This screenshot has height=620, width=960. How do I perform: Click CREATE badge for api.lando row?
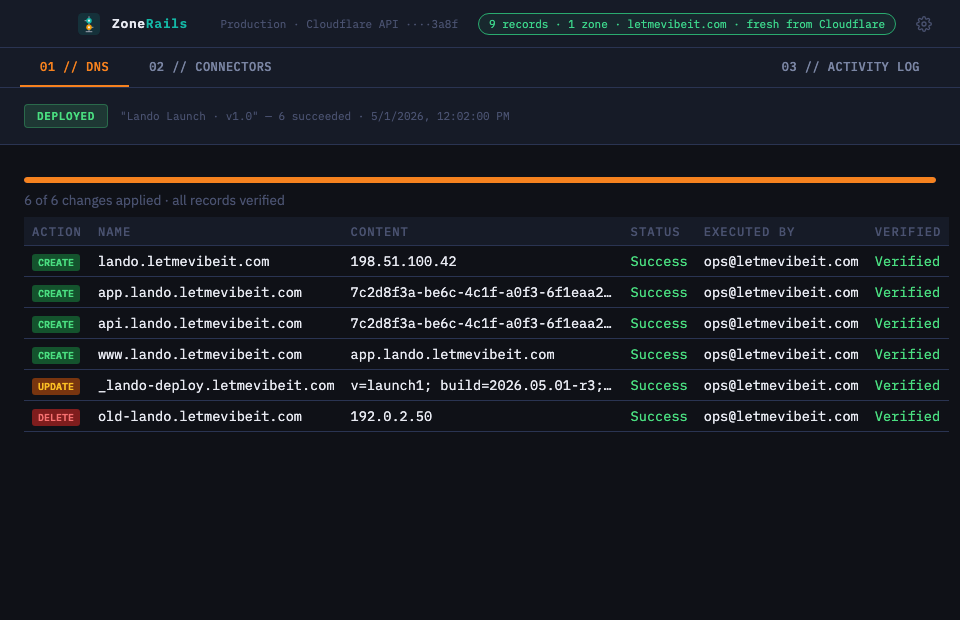(x=56, y=324)
